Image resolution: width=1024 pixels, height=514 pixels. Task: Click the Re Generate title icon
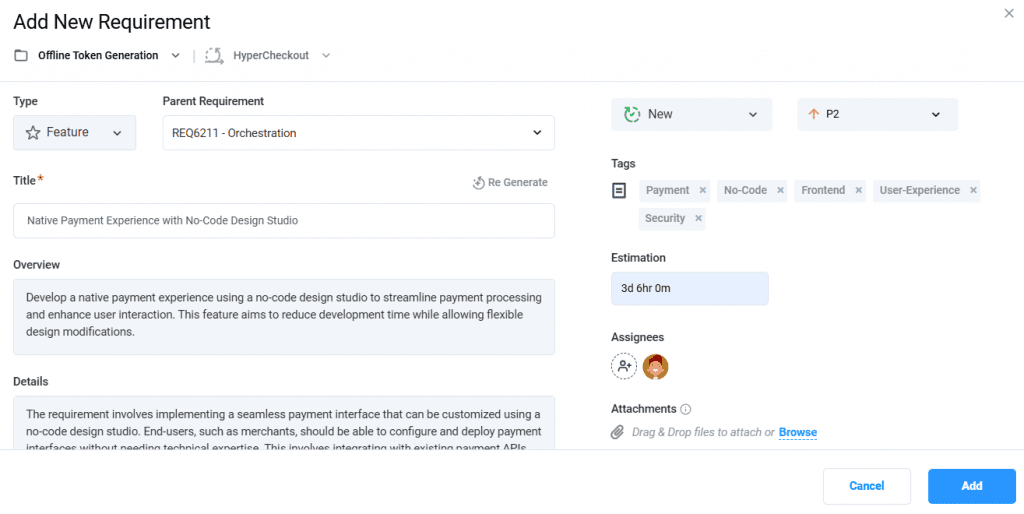click(479, 183)
